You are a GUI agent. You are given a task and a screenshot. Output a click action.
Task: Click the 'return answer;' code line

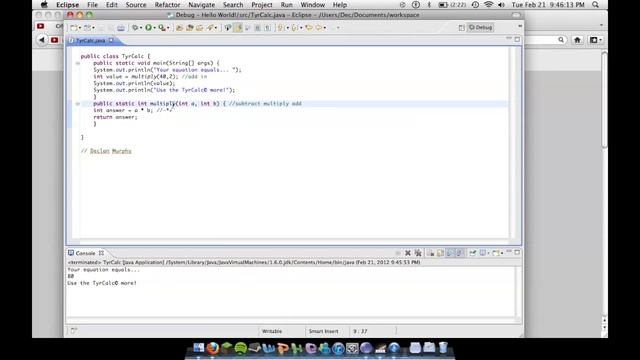pyautogui.click(x=116, y=117)
